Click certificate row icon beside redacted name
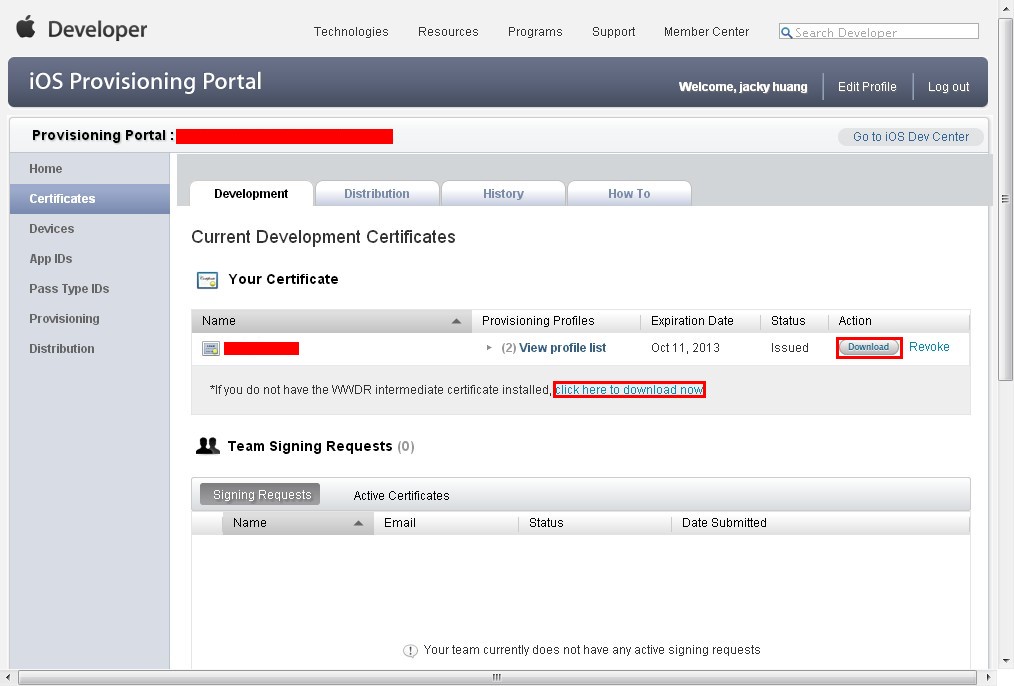Image resolution: width=1014 pixels, height=686 pixels. coord(211,348)
